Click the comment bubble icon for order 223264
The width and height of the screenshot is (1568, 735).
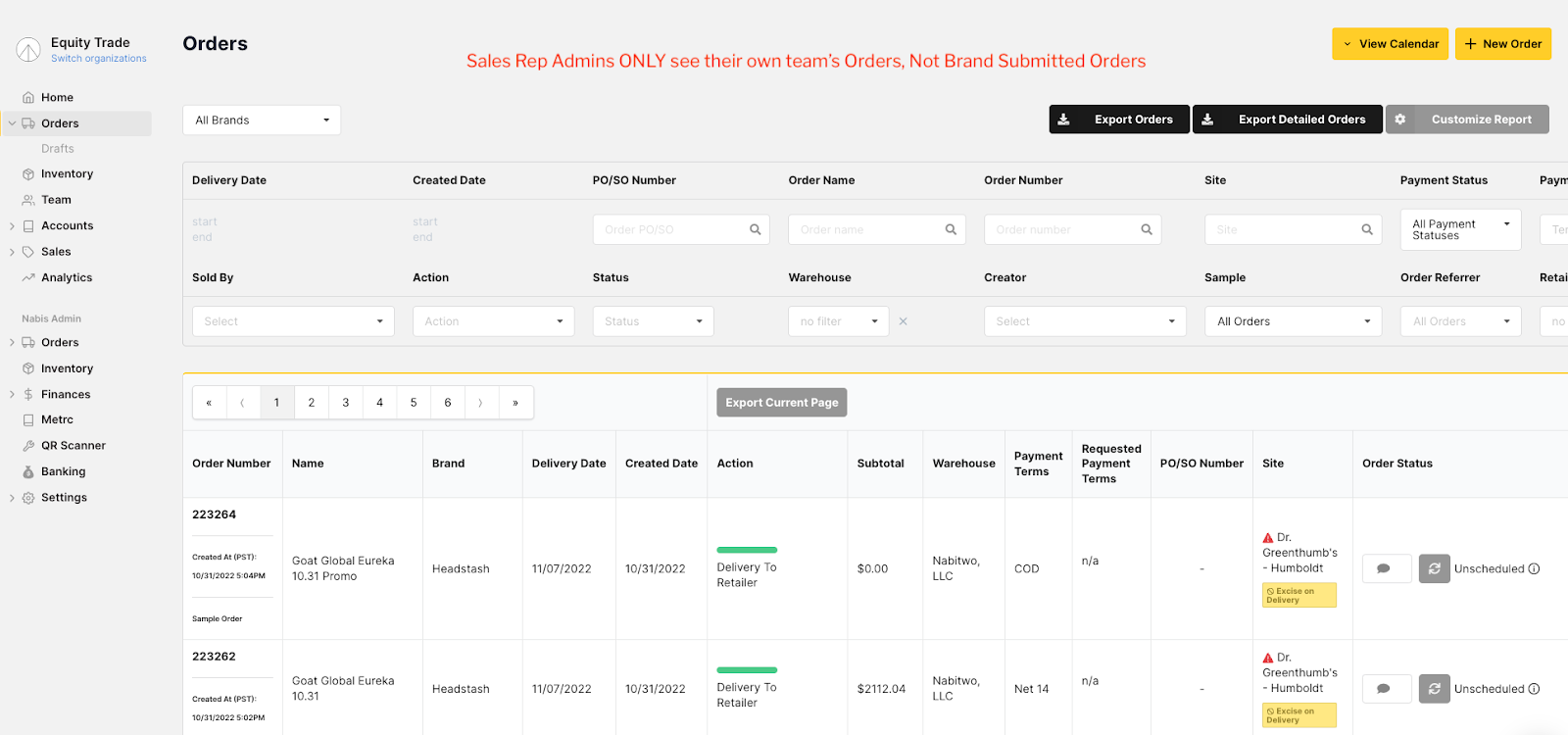point(1385,568)
